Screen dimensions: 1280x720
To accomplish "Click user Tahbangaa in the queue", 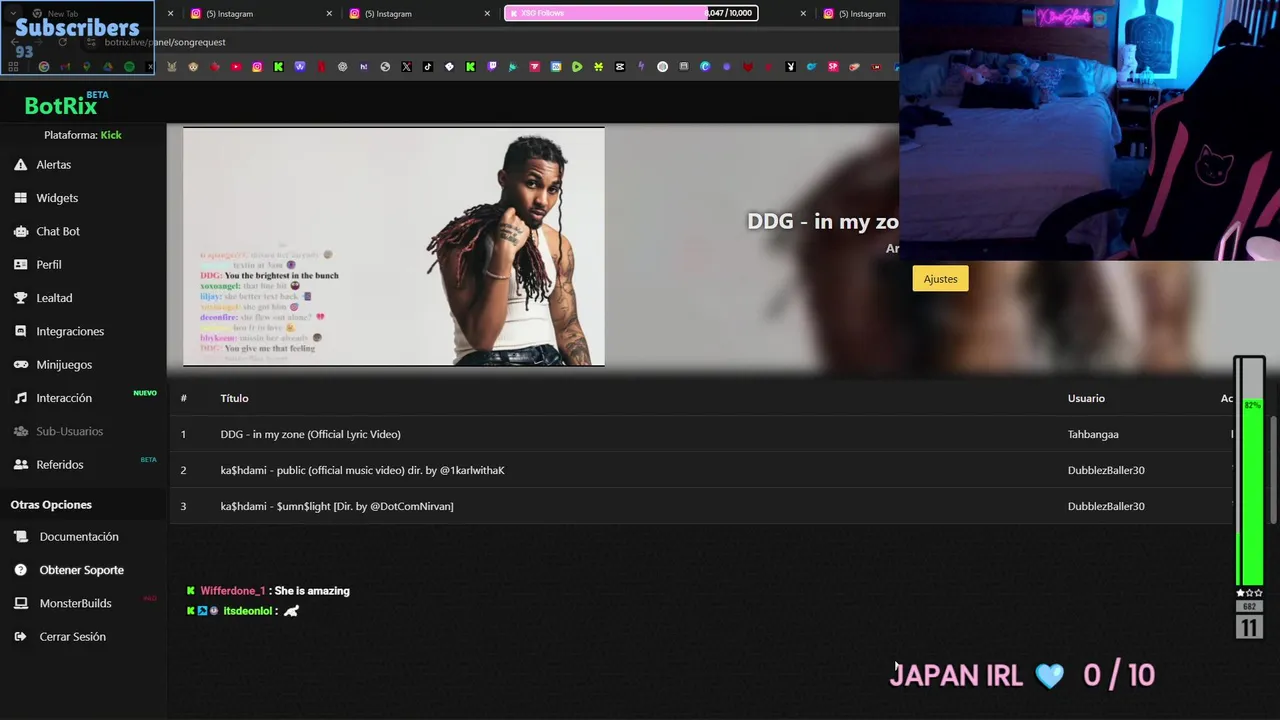I will [x=1093, y=434].
